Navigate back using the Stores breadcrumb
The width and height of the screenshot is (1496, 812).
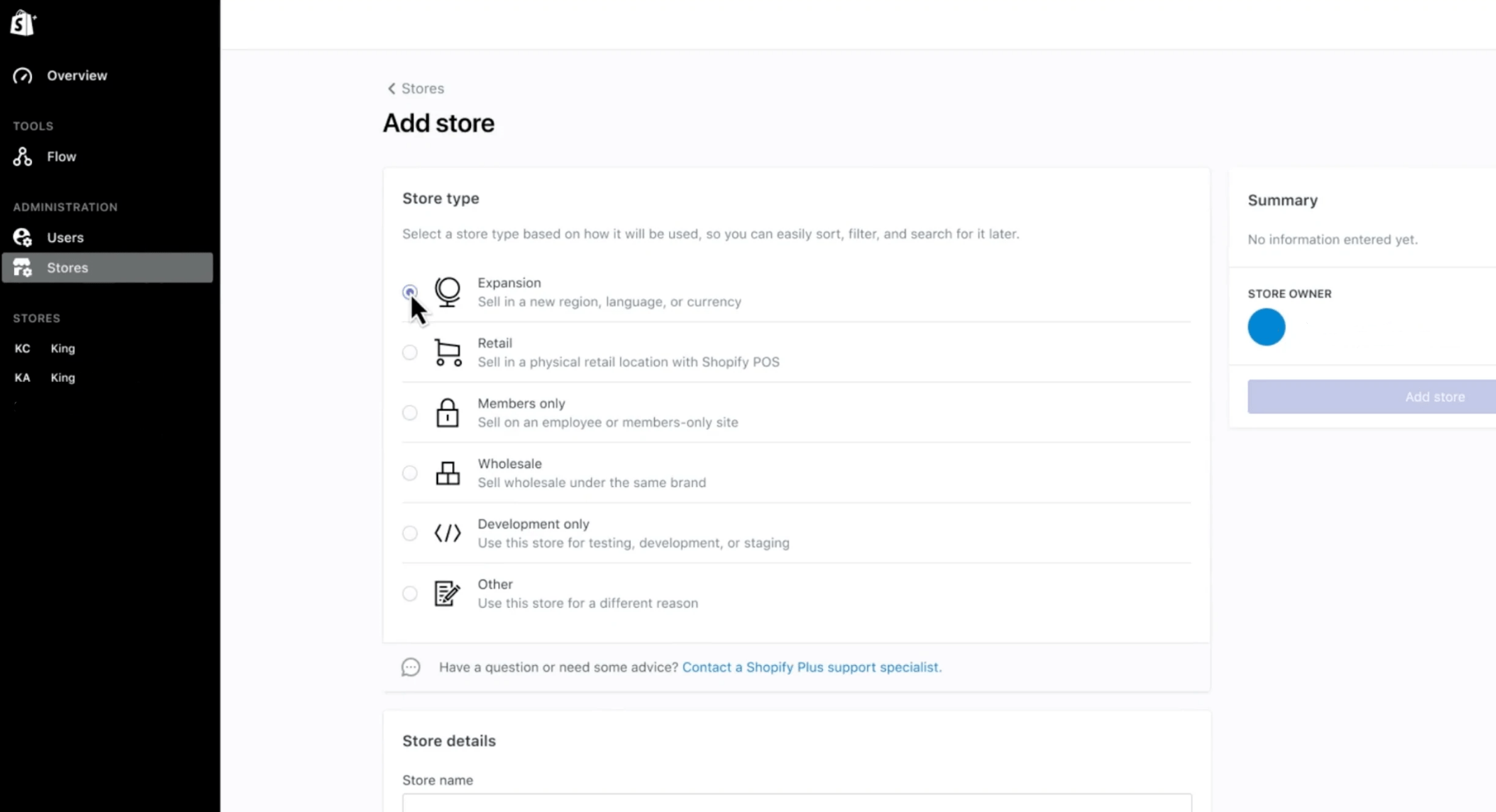pos(422,88)
